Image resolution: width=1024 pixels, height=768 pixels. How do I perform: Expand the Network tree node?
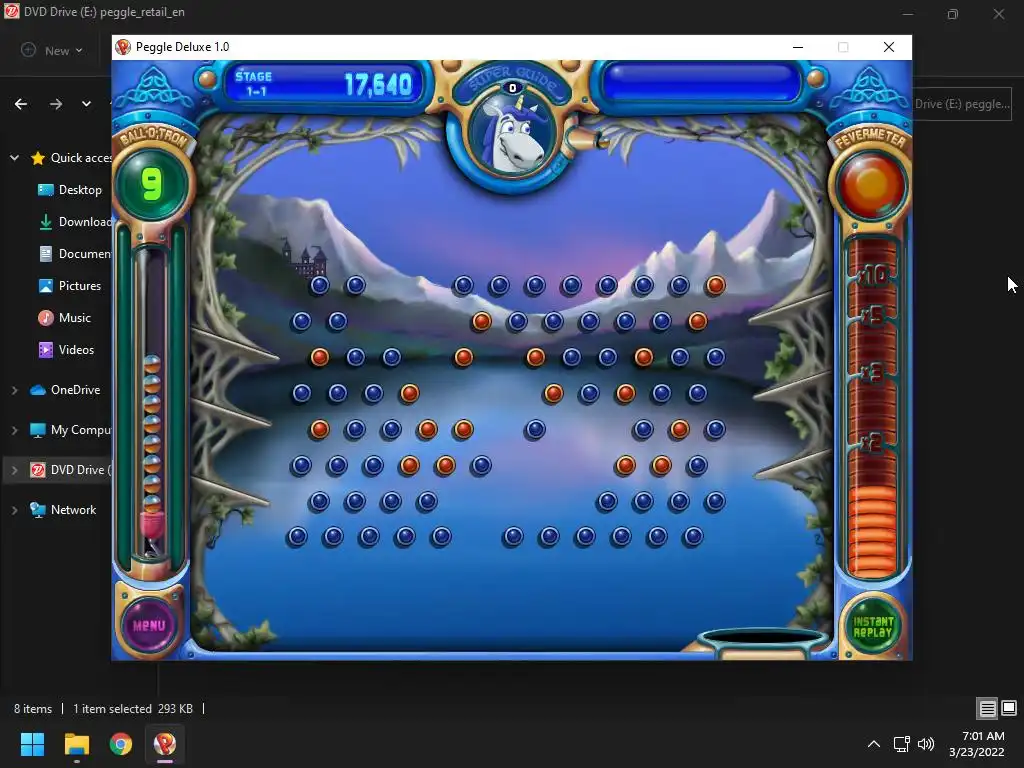(x=14, y=510)
